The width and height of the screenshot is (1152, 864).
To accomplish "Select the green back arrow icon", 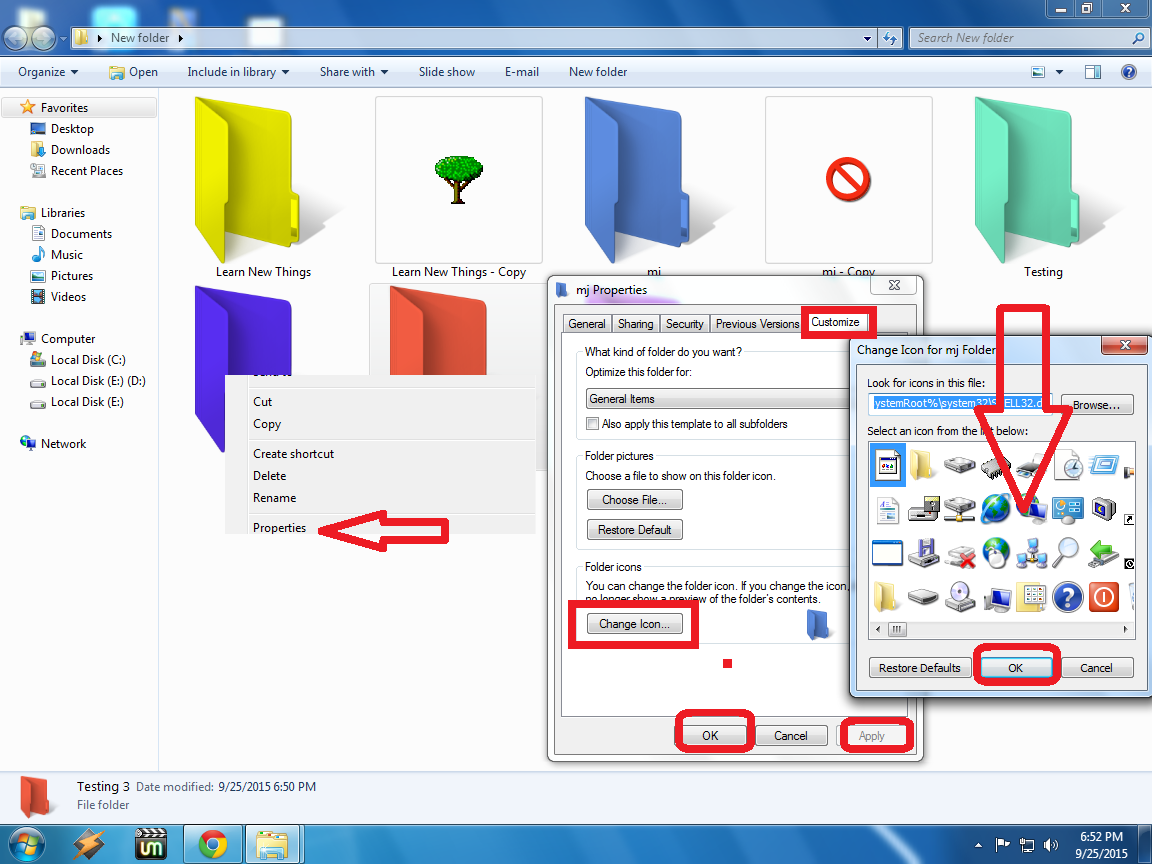I will click(1103, 552).
